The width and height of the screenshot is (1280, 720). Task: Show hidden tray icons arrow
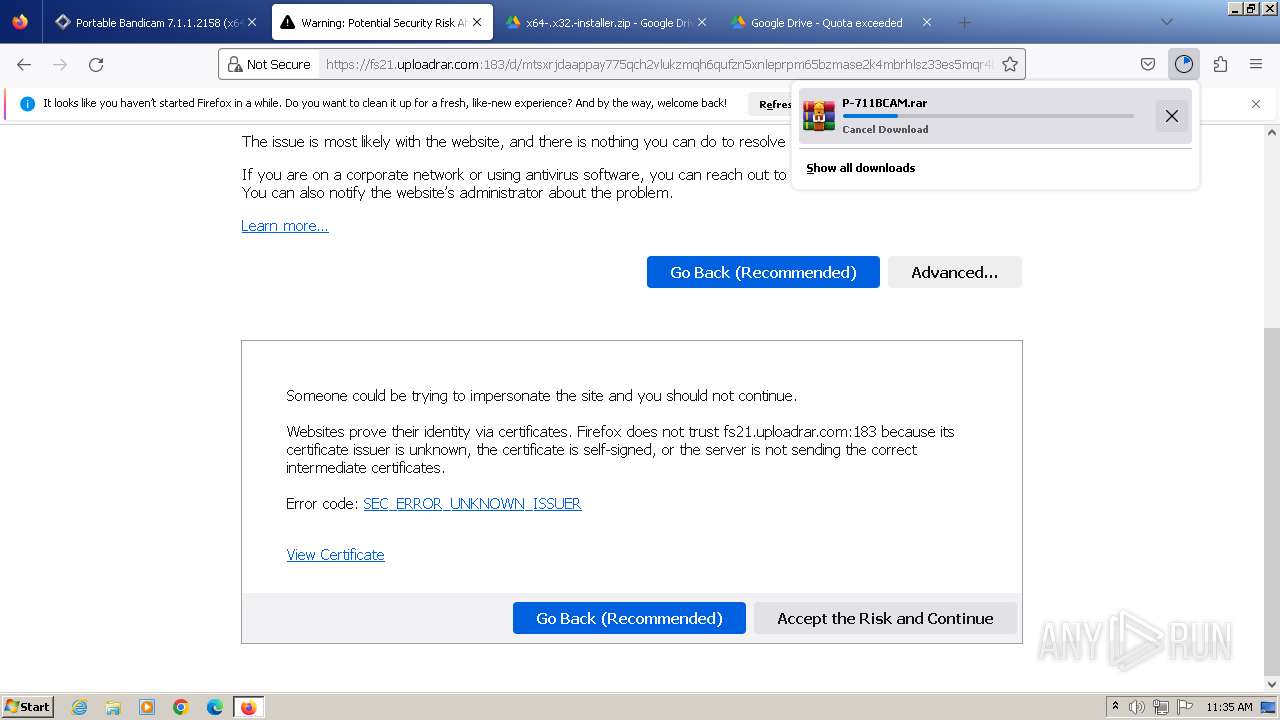click(1115, 706)
